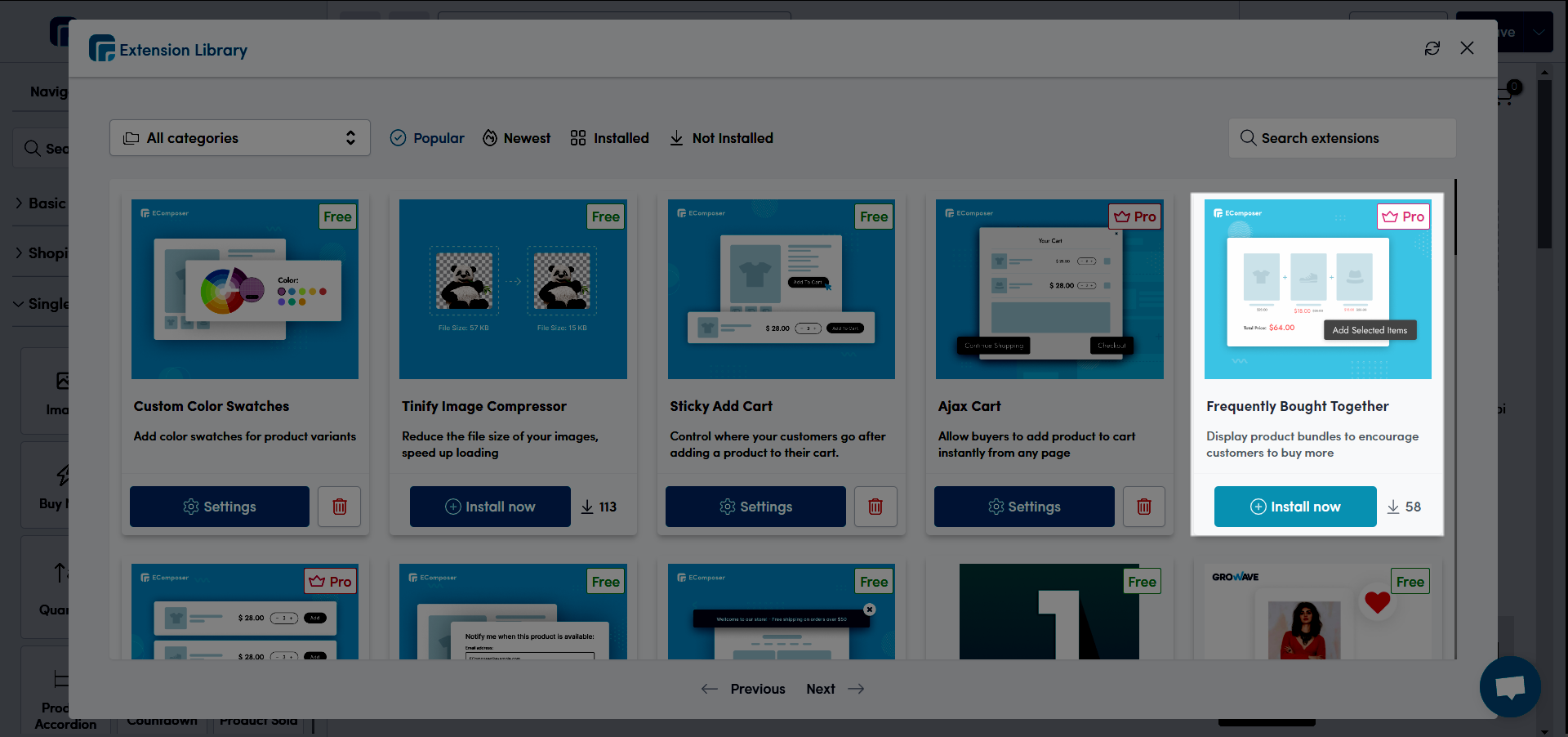
Task: Click the refresh icon in Extension Library header
Action: 1432,48
